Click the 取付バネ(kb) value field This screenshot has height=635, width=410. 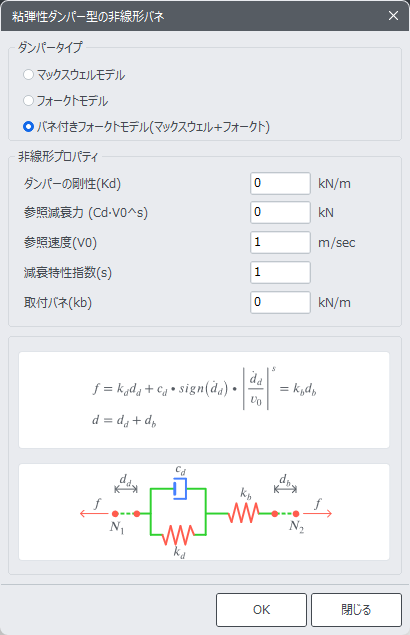(x=280, y=303)
